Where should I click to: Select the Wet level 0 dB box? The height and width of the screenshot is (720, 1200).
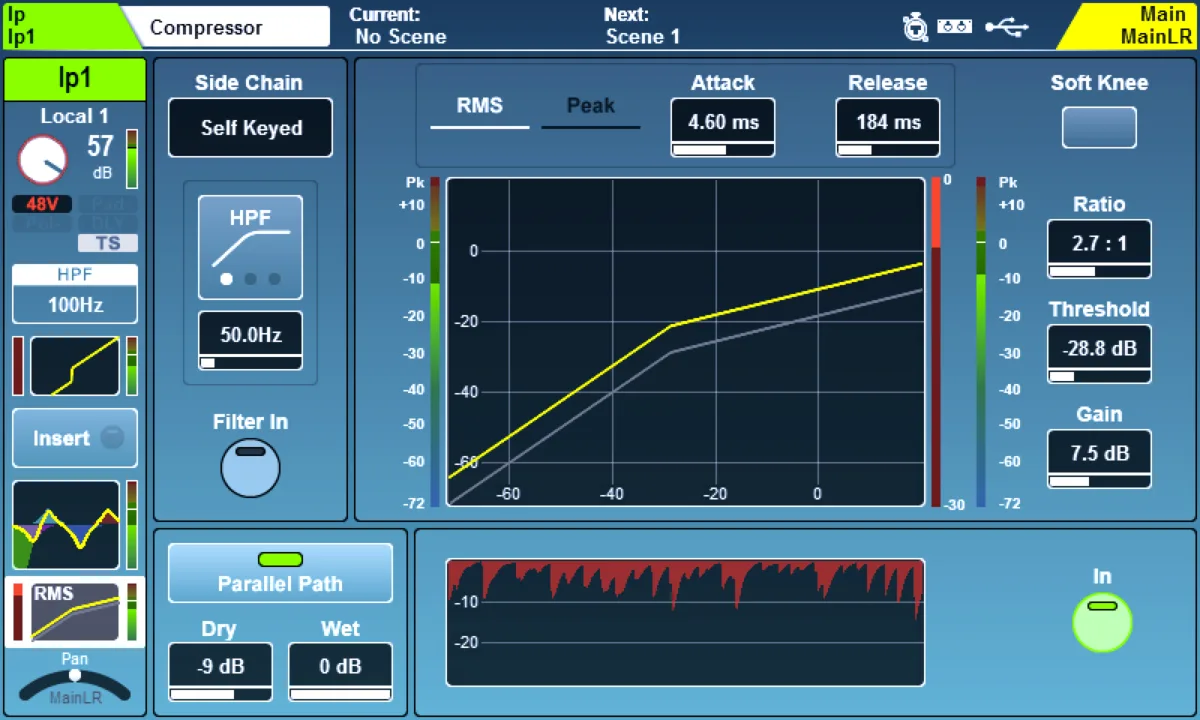(x=340, y=672)
